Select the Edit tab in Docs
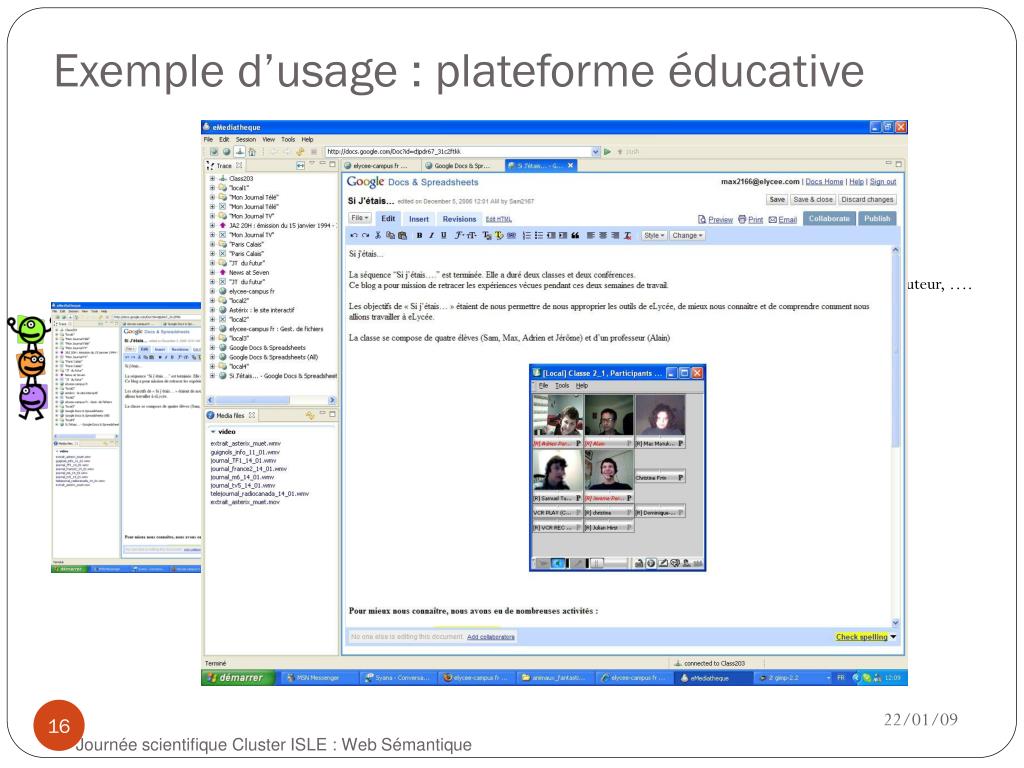This screenshot has height=768, width=1024. pos(388,219)
